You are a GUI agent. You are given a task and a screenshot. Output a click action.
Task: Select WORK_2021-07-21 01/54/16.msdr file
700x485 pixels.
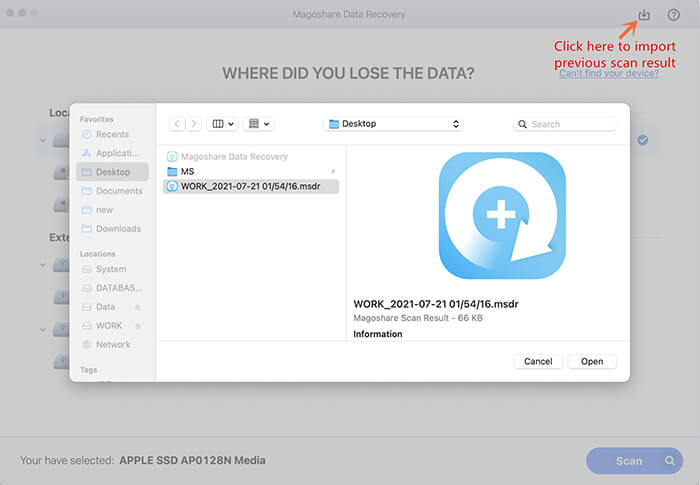(x=251, y=186)
